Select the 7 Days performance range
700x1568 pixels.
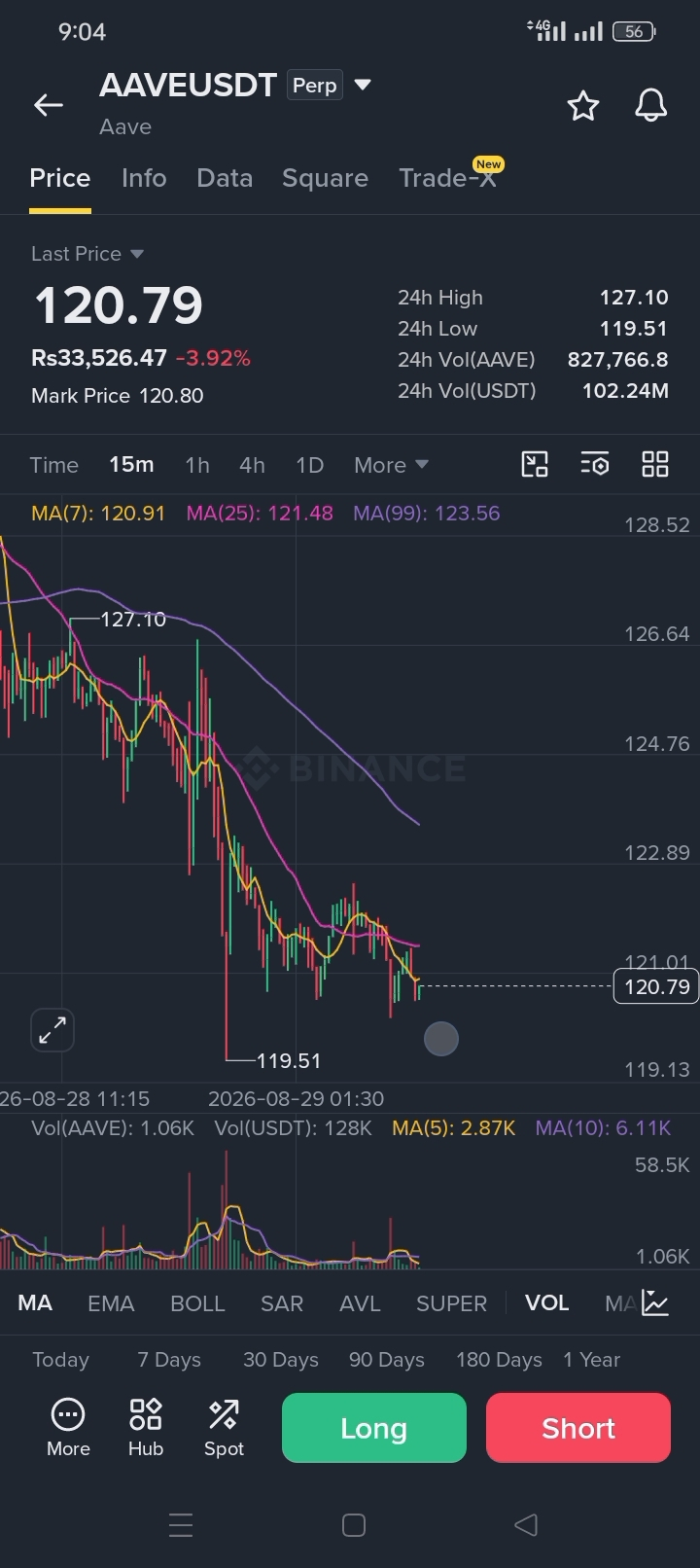[x=169, y=1360]
